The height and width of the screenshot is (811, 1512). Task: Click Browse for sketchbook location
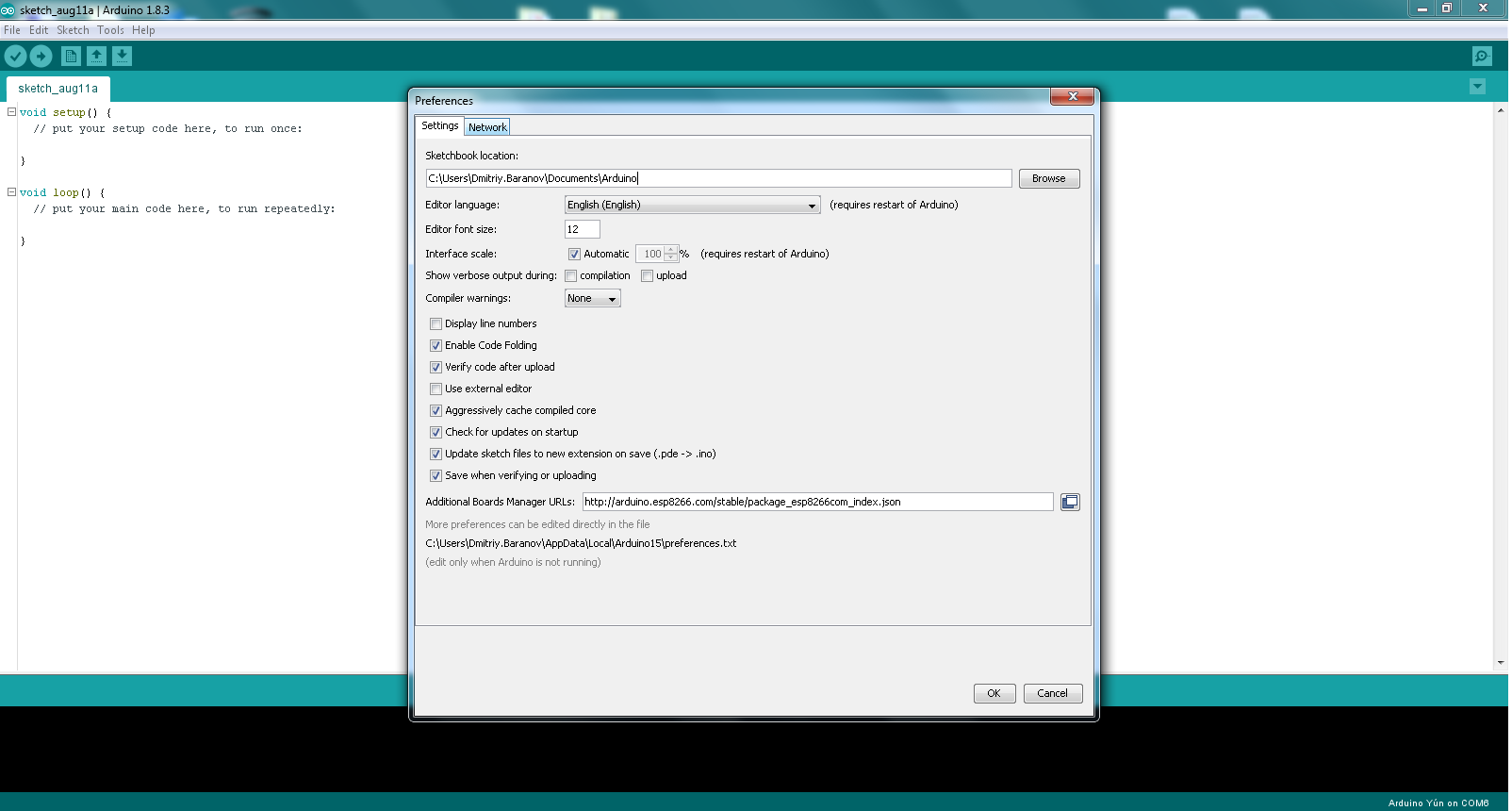(x=1049, y=178)
